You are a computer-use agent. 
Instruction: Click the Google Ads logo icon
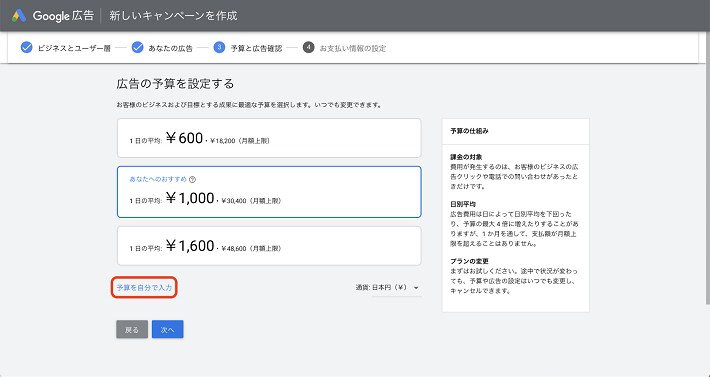click(19, 16)
